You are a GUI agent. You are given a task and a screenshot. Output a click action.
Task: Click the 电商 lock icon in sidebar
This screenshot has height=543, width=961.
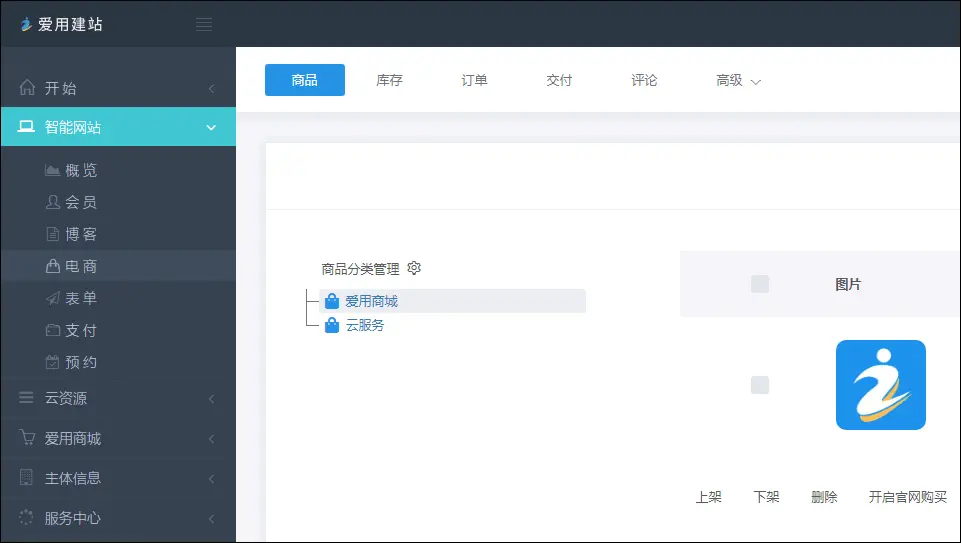pyautogui.click(x=54, y=266)
